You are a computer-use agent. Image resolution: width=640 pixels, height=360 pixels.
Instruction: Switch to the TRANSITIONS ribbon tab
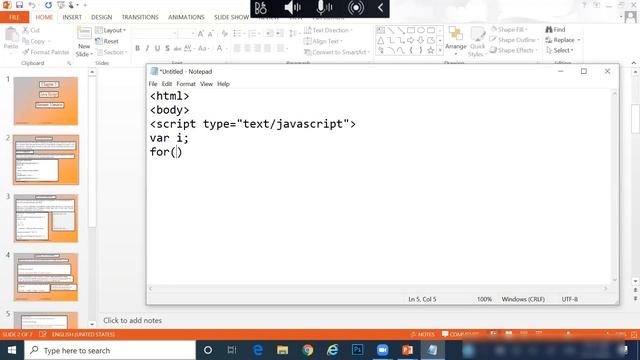point(140,17)
